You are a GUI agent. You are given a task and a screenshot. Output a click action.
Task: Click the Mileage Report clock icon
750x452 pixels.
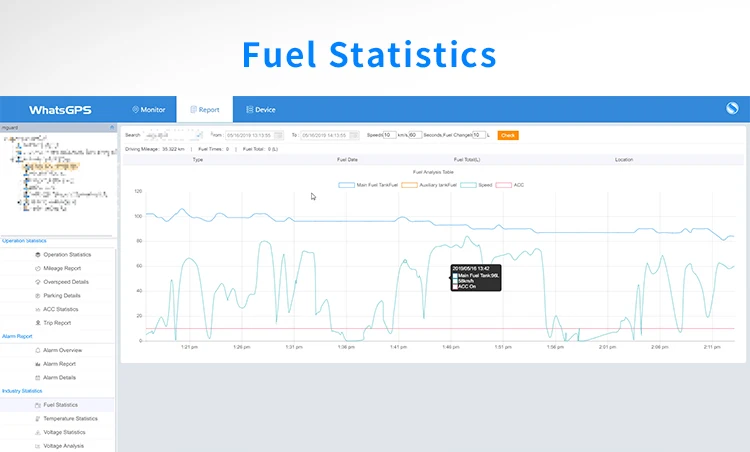38,268
